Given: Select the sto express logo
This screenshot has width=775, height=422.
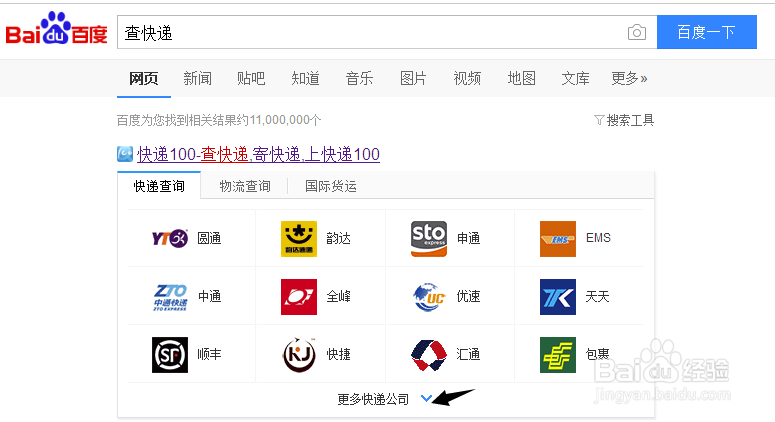Looking at the screenshot, I should click(x=429, y=239).
